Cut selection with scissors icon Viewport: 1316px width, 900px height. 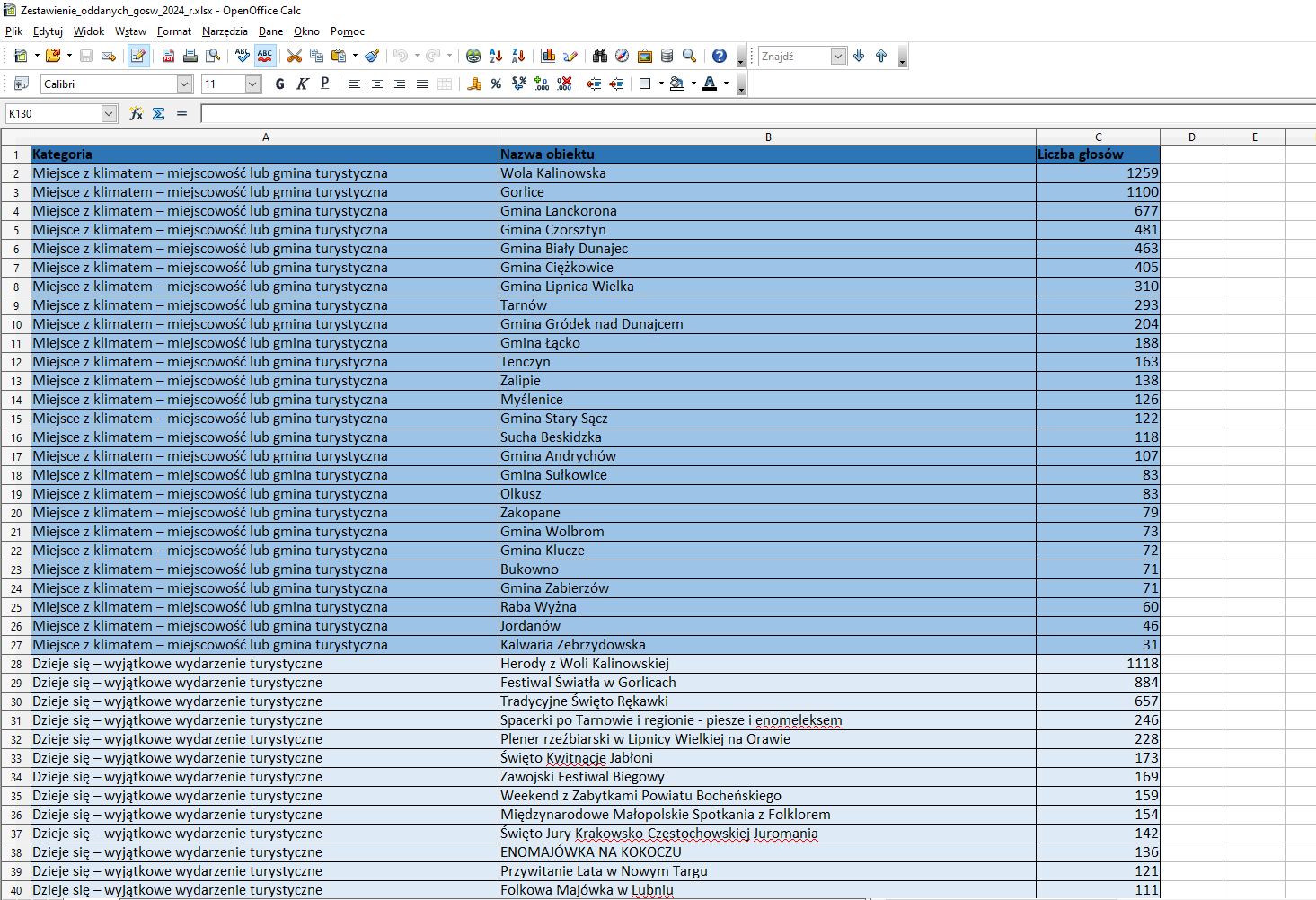click(294, 56)
